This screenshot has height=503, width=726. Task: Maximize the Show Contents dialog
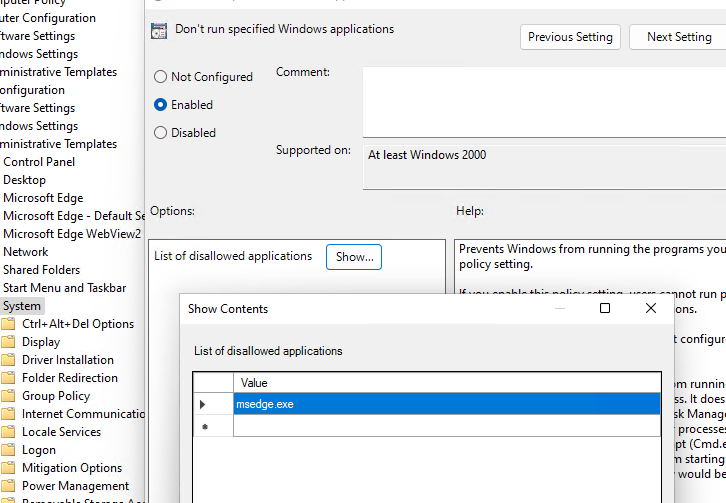[x=605, y=309]
